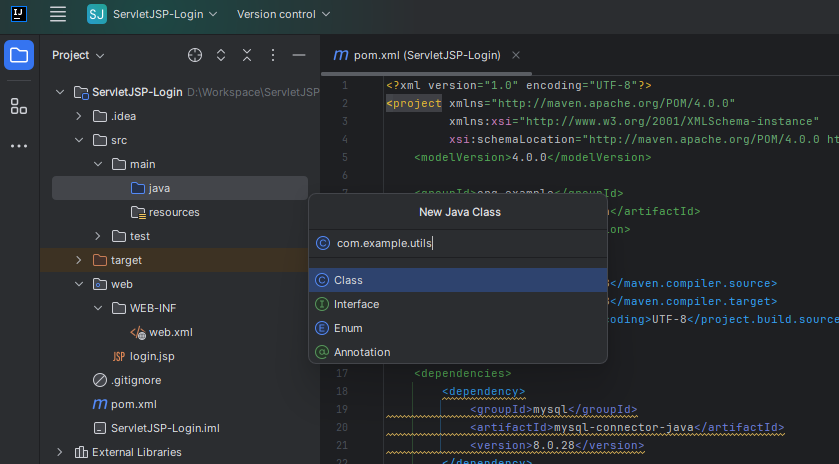Click the Expand Selected icon

coord(221,55)
